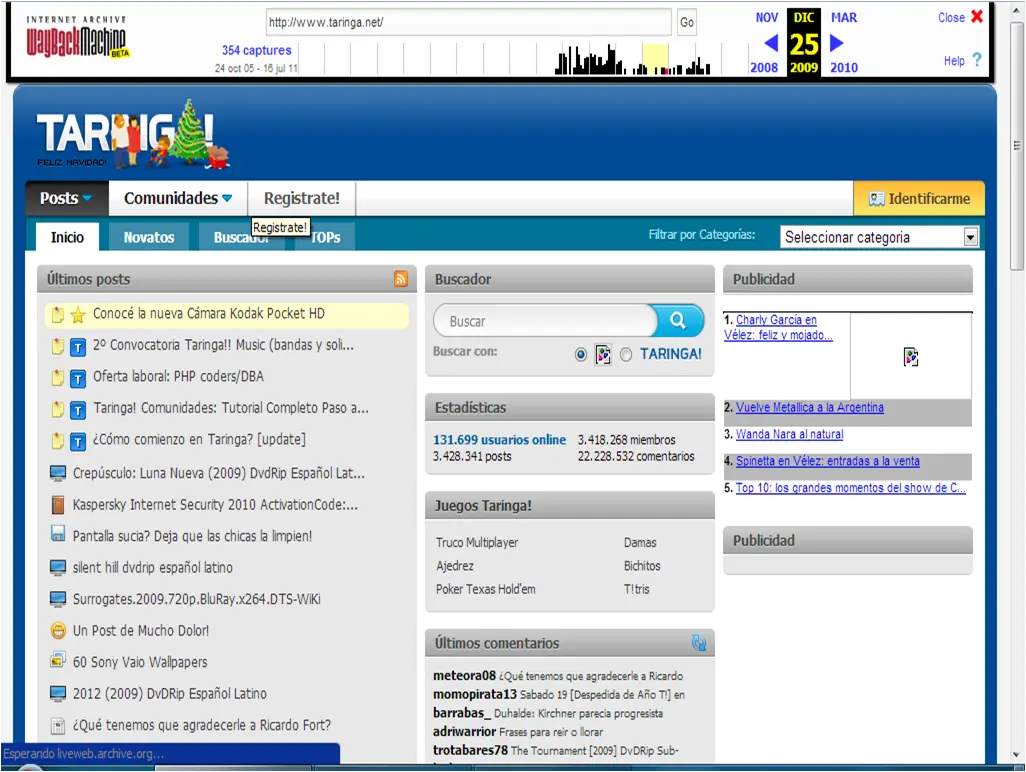Click the broken image icon in the Publicidad box
1026x772 pixels.
click(x=911, y=357)
